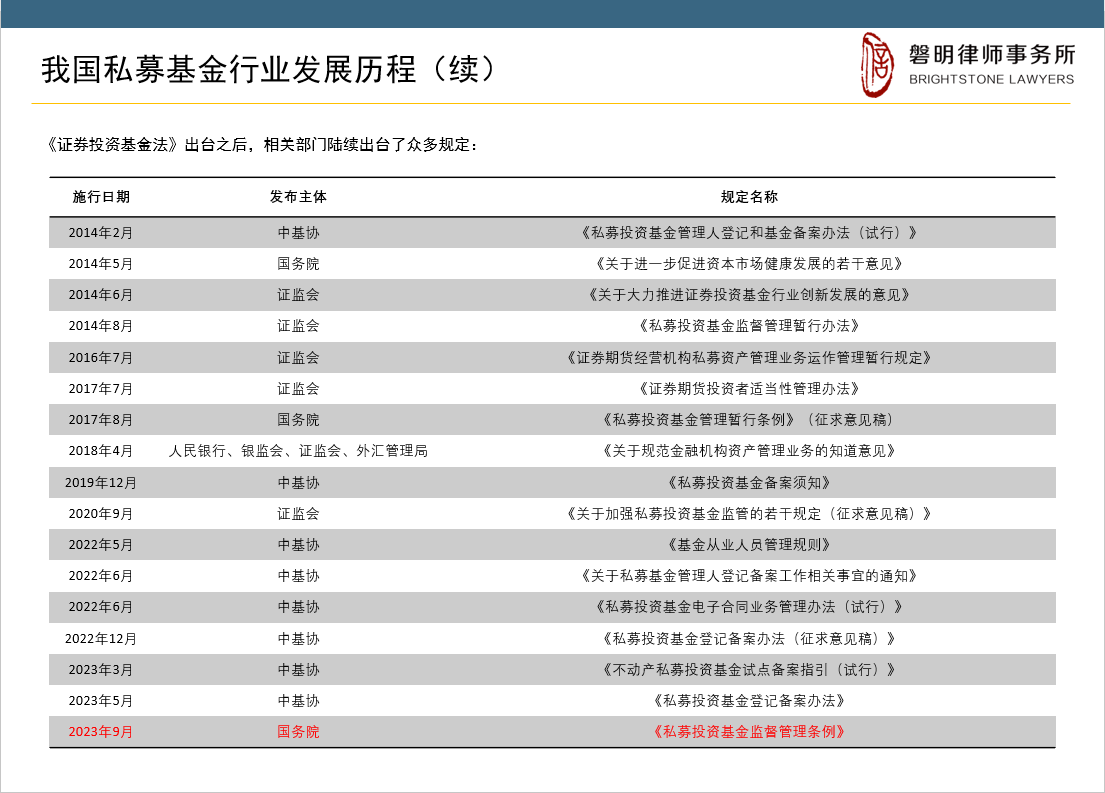This screenshot has height=793, width=1105.
Task: Select 《关于大力推进证券投资基金行业创新发展的意见》
Action: (749, 295)
